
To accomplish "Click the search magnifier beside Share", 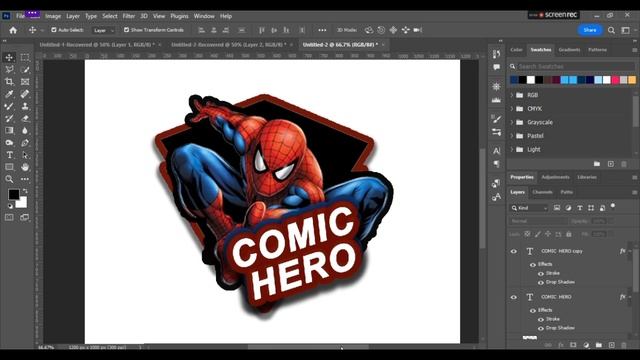I will [611, 30].
